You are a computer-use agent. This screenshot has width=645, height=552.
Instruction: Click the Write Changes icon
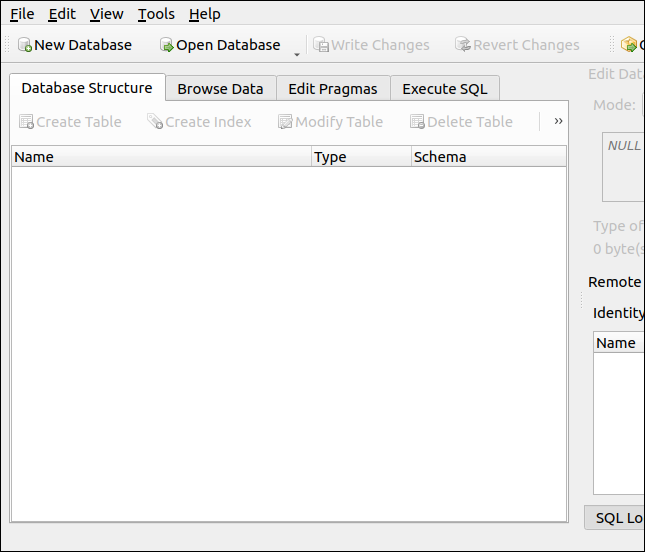pyautogui.click(x=321, y=45)
